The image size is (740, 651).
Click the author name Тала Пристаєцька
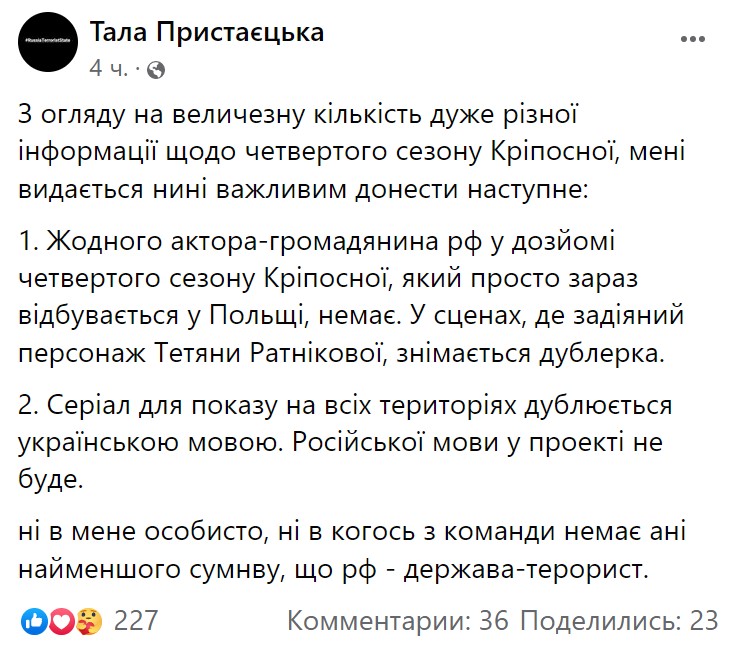[x=207, y=33]
